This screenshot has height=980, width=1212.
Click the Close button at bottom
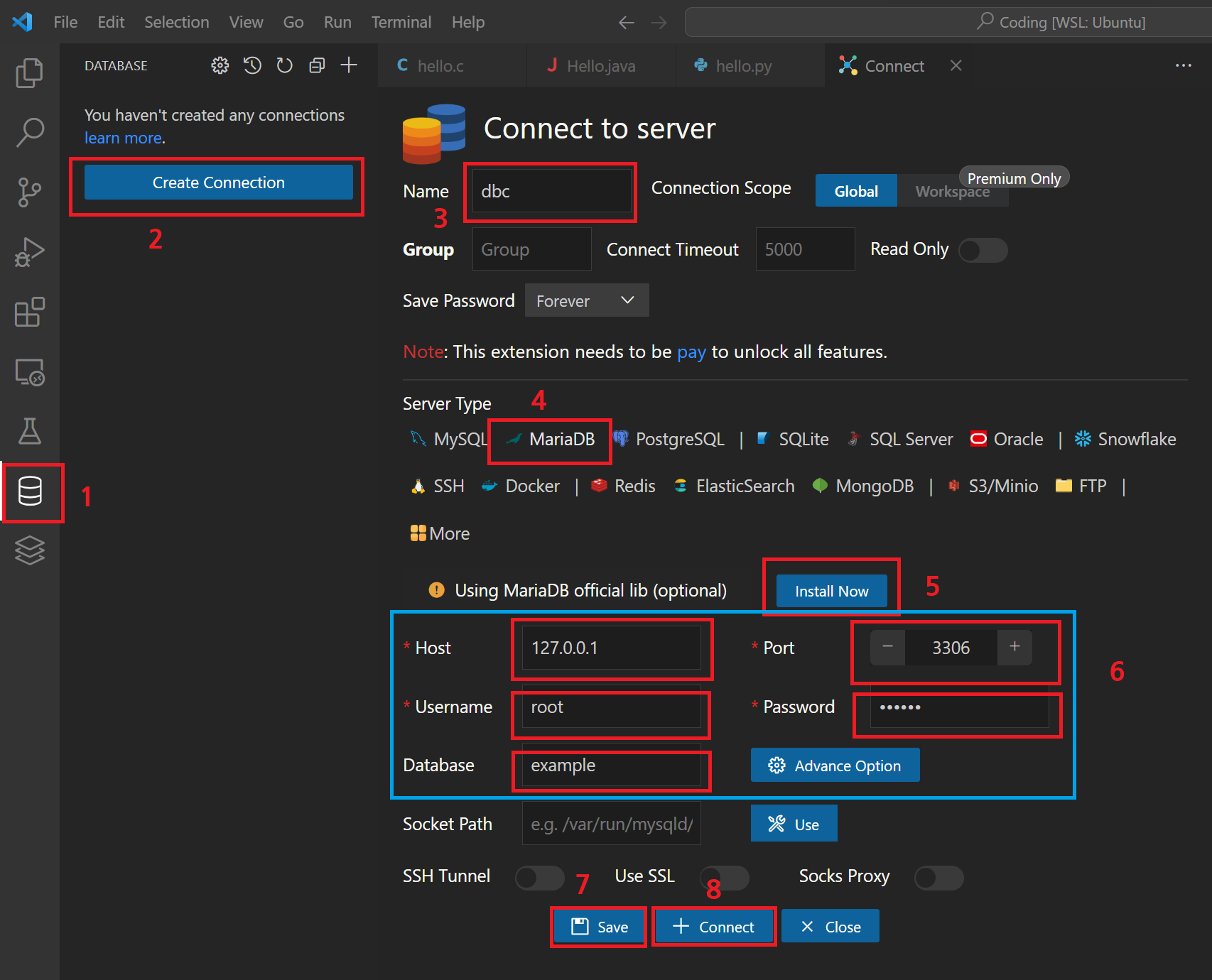click(830, 927)
